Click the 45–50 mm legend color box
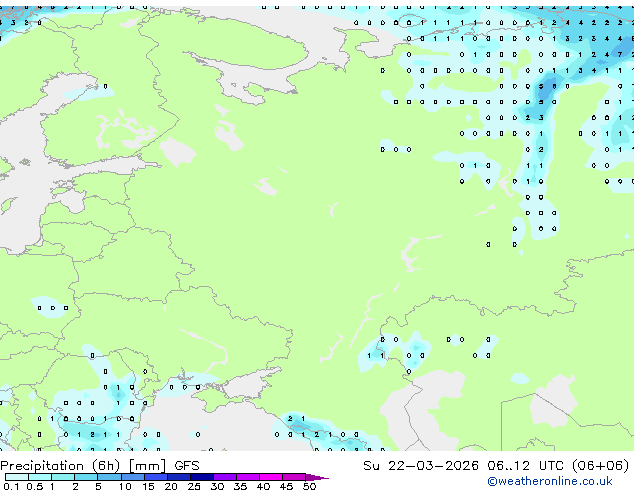The width and height of the screenshot is (634, 490). coord(294,477)
